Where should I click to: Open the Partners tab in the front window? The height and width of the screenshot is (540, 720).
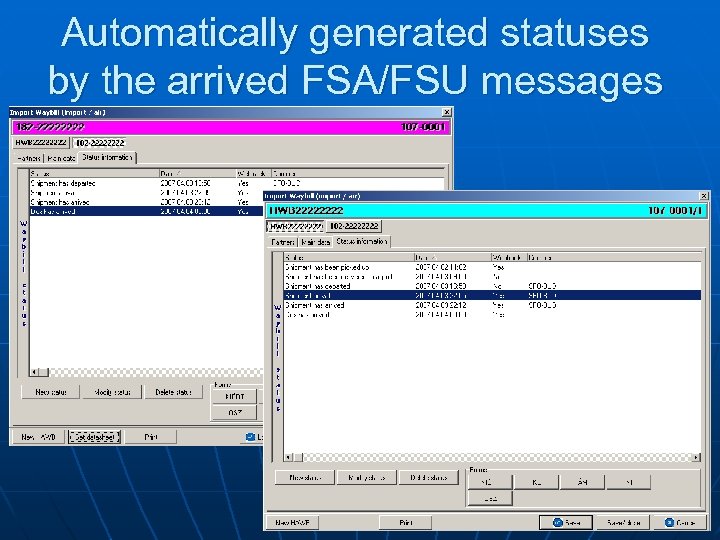tap(283, 242)
